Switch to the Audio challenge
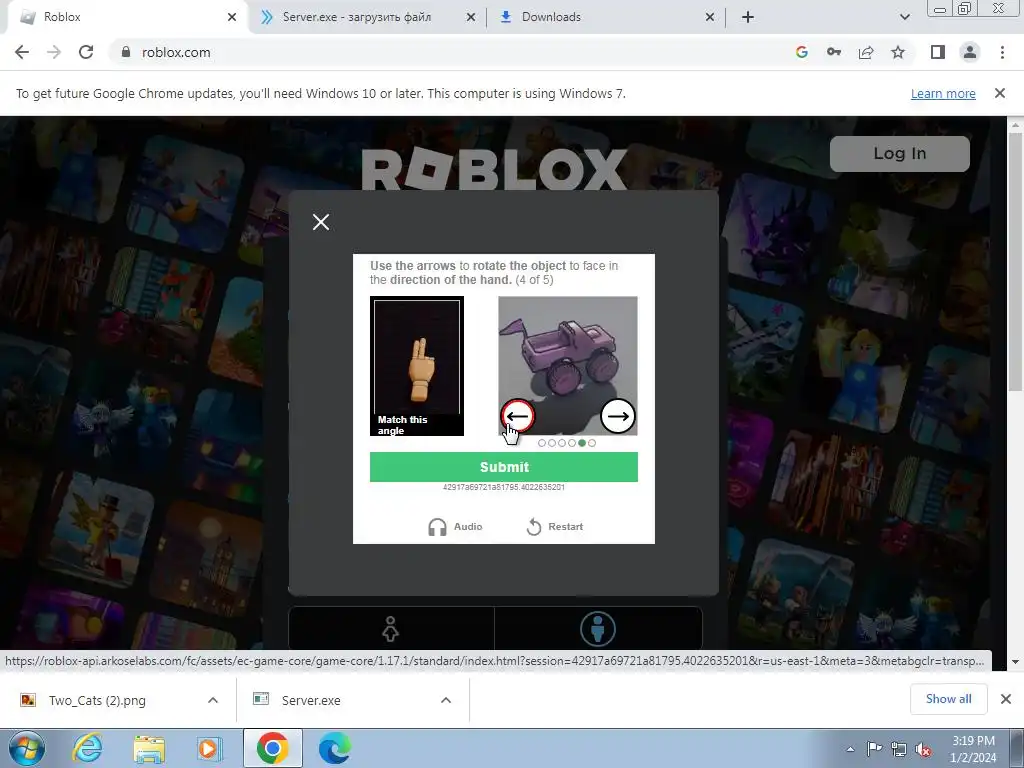The width and height of the screenshot is (1024, 768). (x=455, y=526)
